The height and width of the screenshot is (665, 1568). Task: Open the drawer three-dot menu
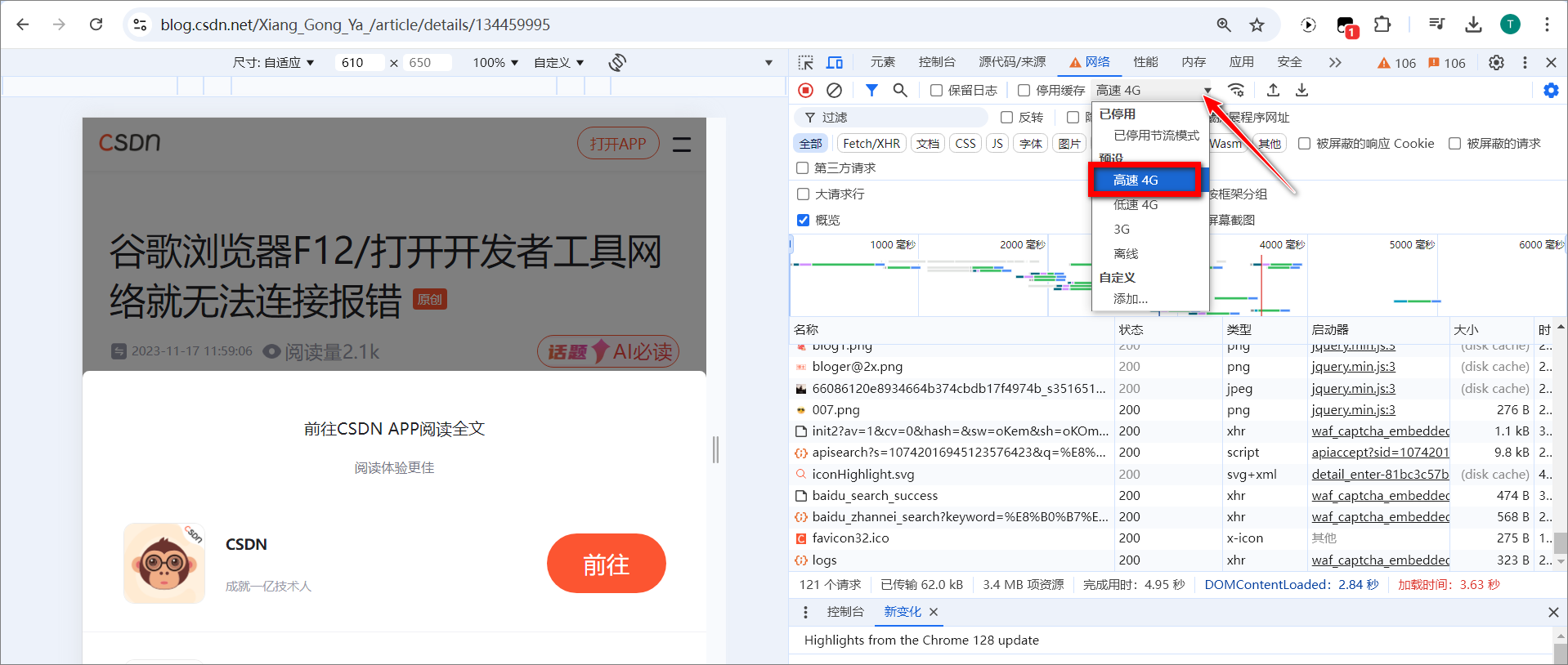pos(805,612)
